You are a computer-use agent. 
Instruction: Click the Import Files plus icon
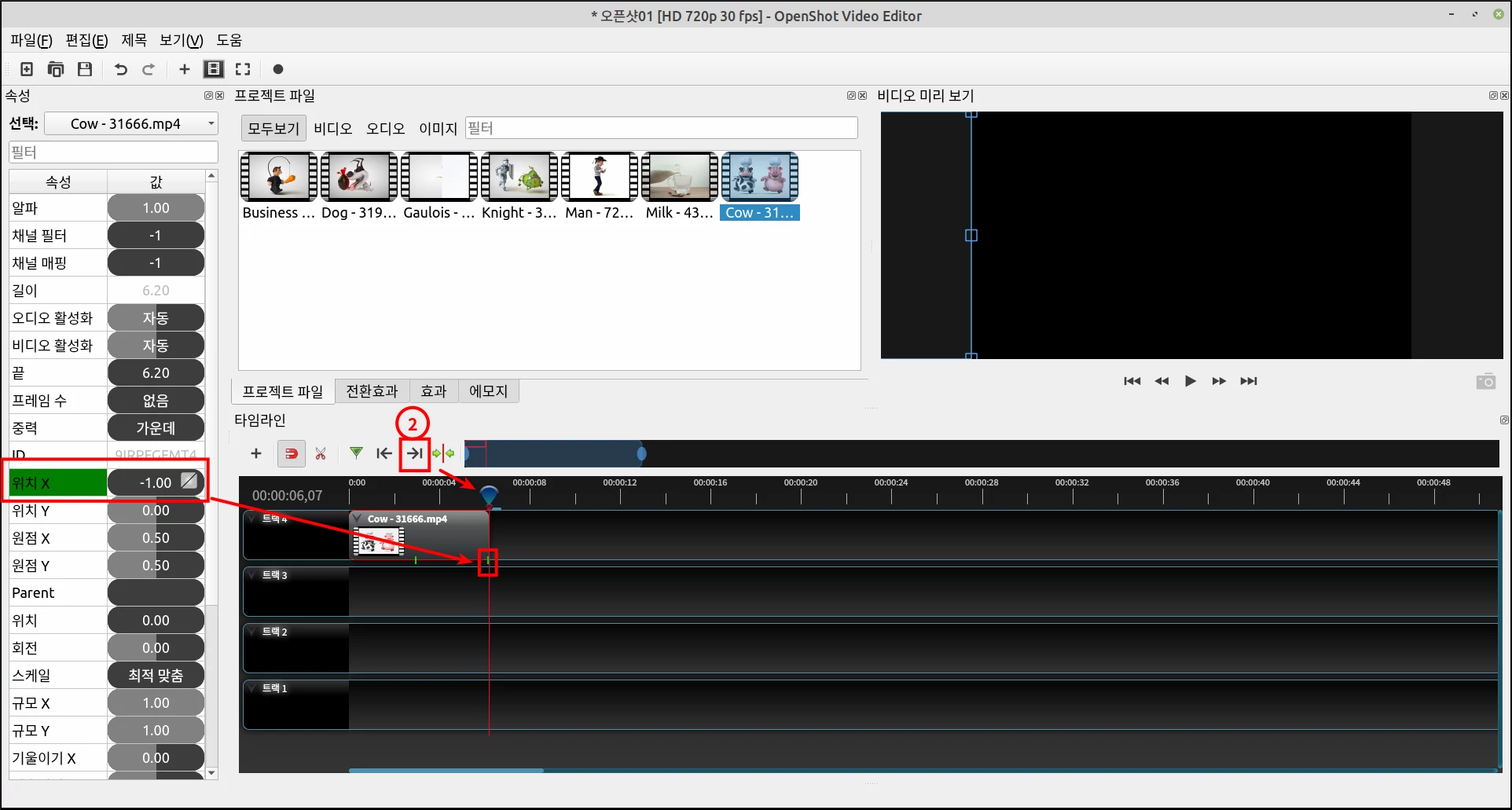coord(185,69)
